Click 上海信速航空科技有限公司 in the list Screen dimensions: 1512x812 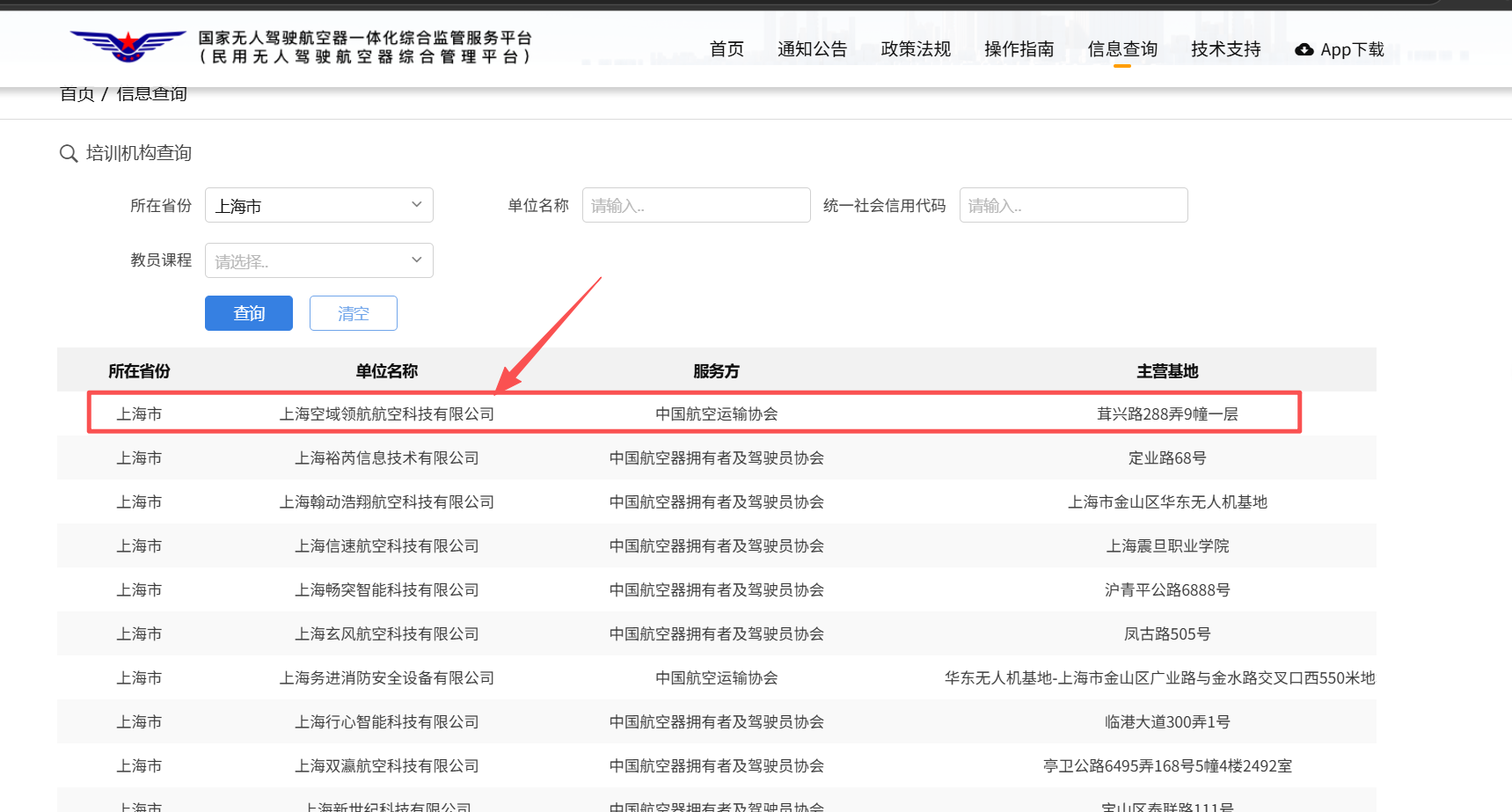(x=387, y=546)
